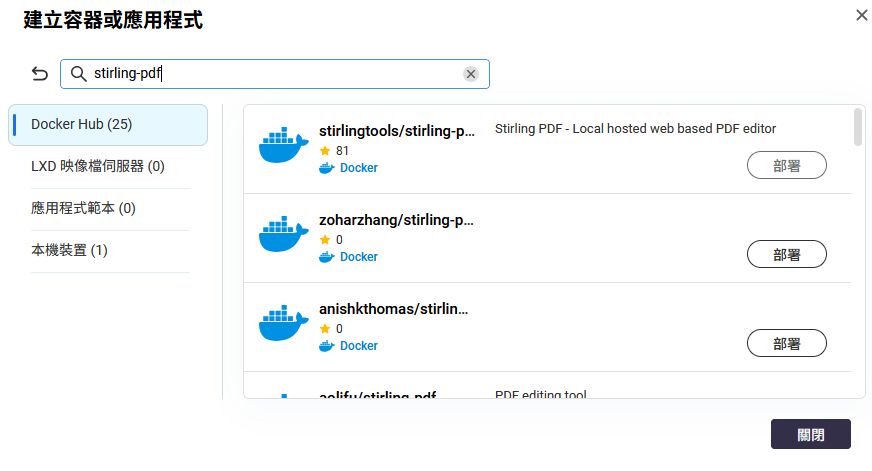Select the LXD 映像檔伺服器 (0) tab
The image size is (872, 471).
click(98, 166)
